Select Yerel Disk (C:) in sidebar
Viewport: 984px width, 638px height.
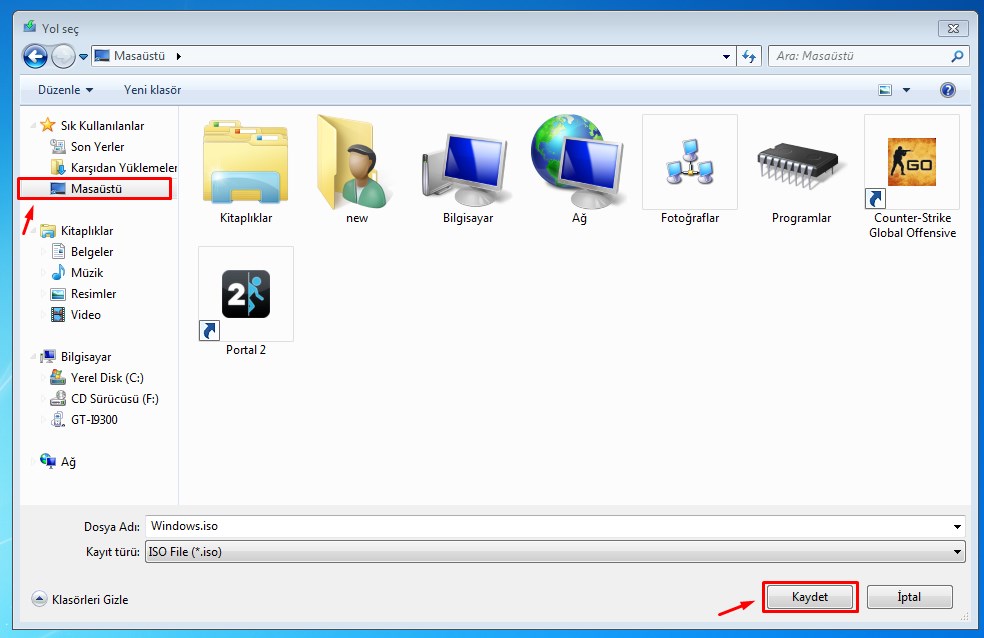pyautogui.click(x=107, y=378)
